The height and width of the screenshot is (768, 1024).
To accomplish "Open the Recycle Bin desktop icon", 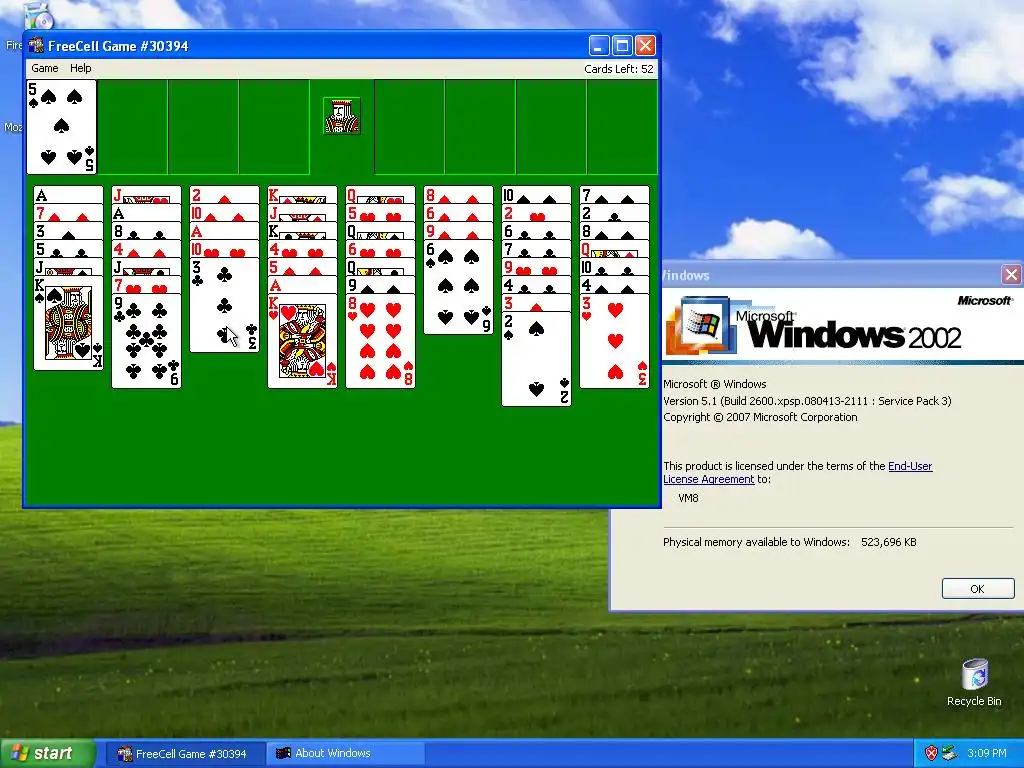I will coord(974,682).
